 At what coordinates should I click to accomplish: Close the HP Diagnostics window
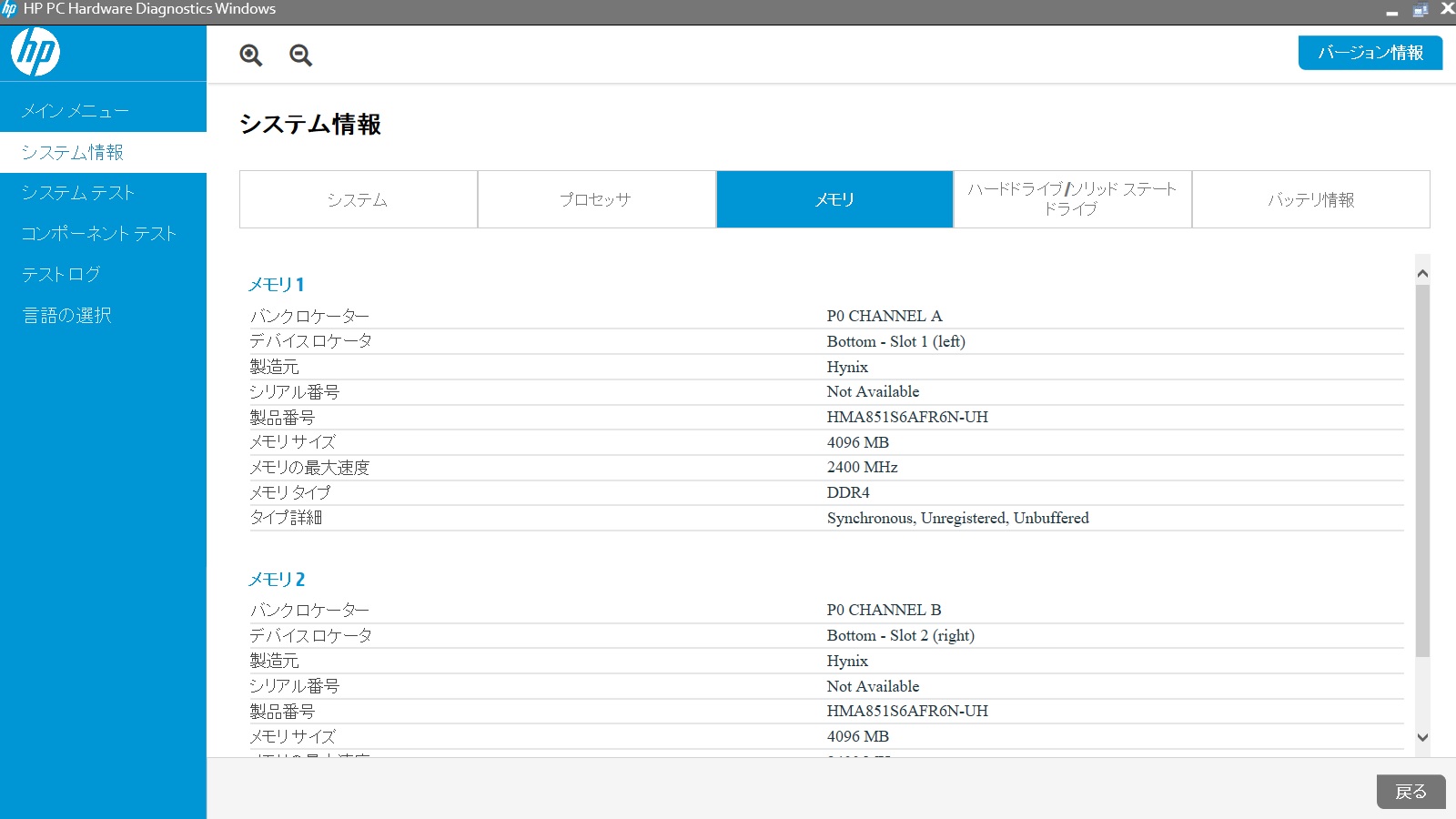tap(1446, 9)
